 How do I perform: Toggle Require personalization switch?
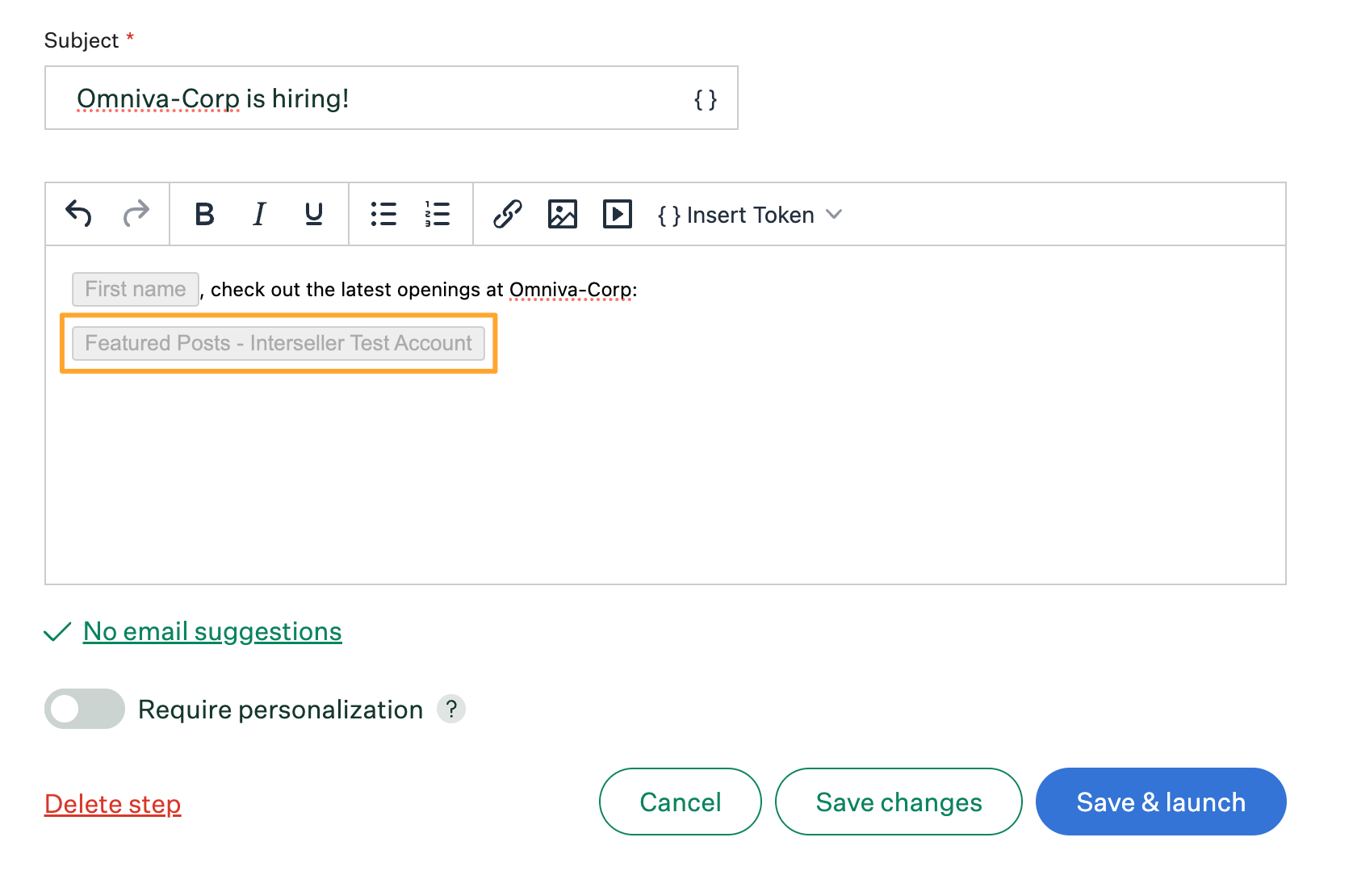tap(85, 709)
